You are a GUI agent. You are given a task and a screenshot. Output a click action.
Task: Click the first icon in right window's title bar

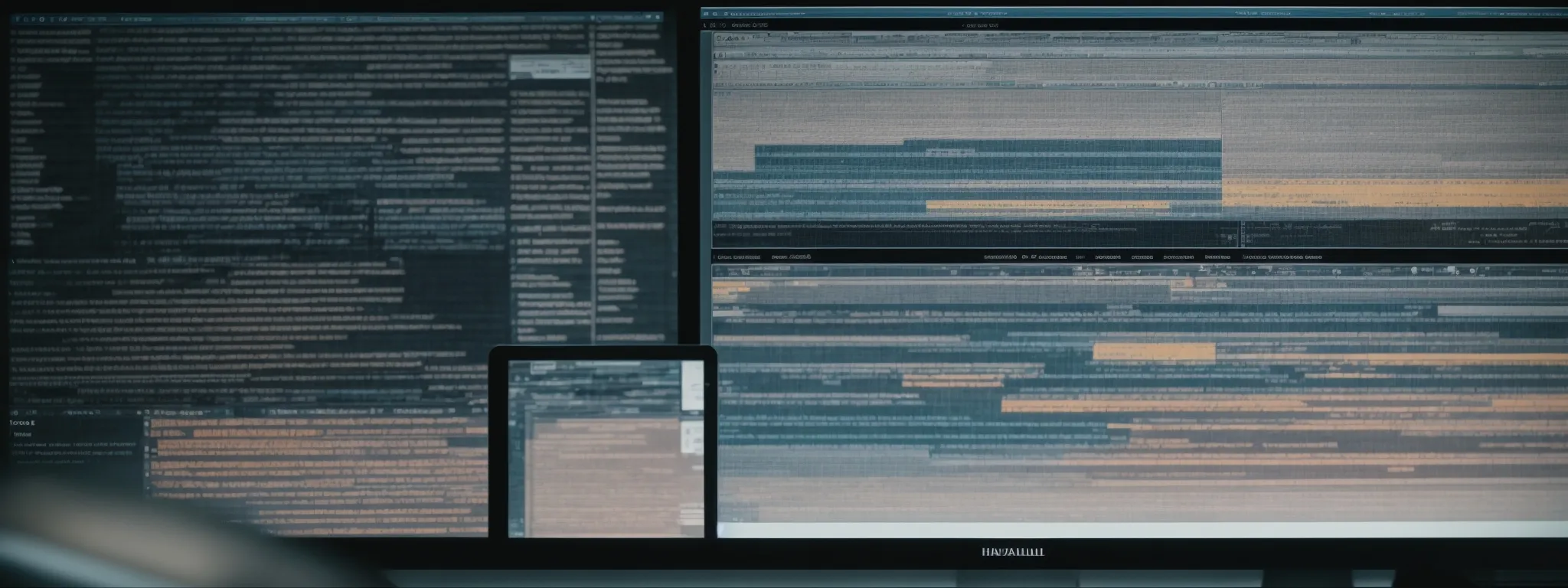pos(705,14)
